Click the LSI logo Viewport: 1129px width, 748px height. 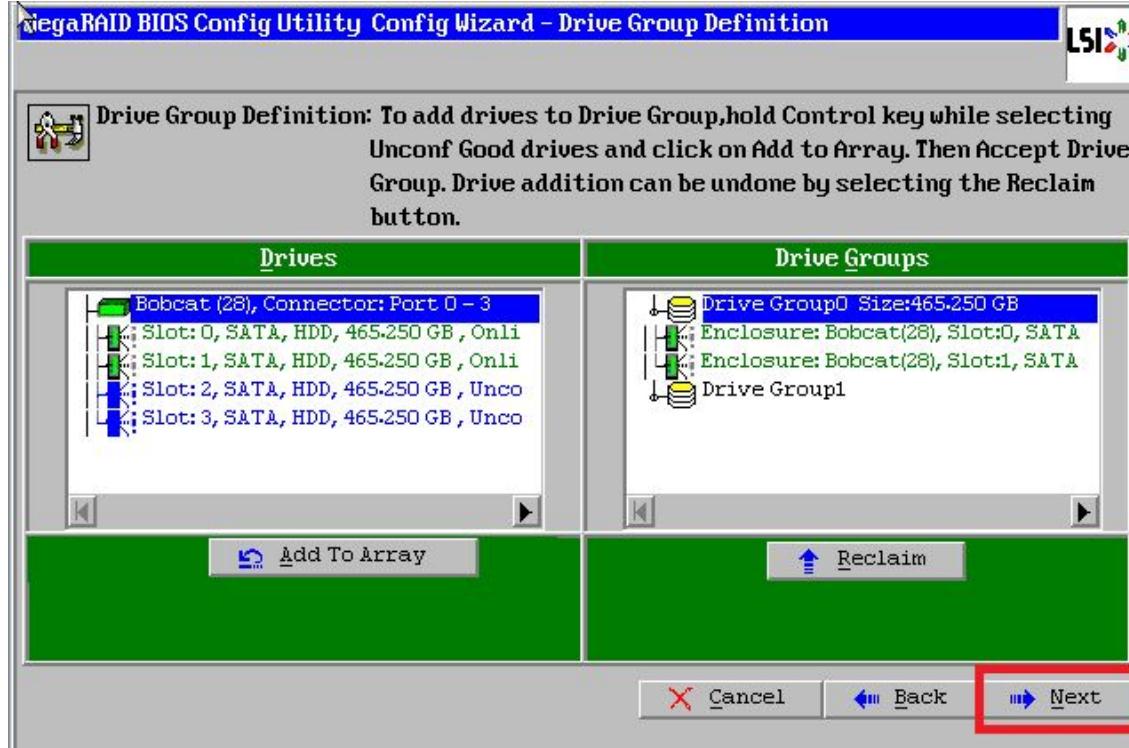click(1097, 44)
